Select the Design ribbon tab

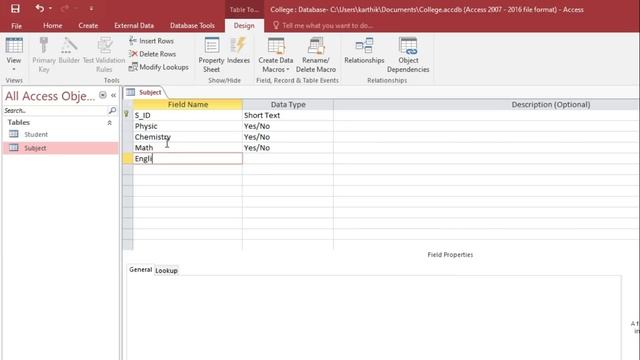pyautogui.click(x=244, y=26)
